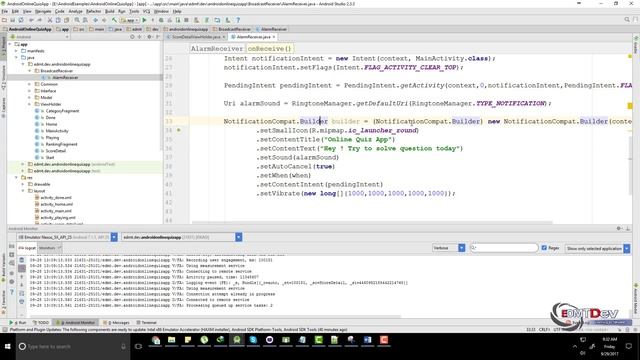The image size is (640, 360).
Task: Open the Terminal tool window
Action: coord(147,322)
